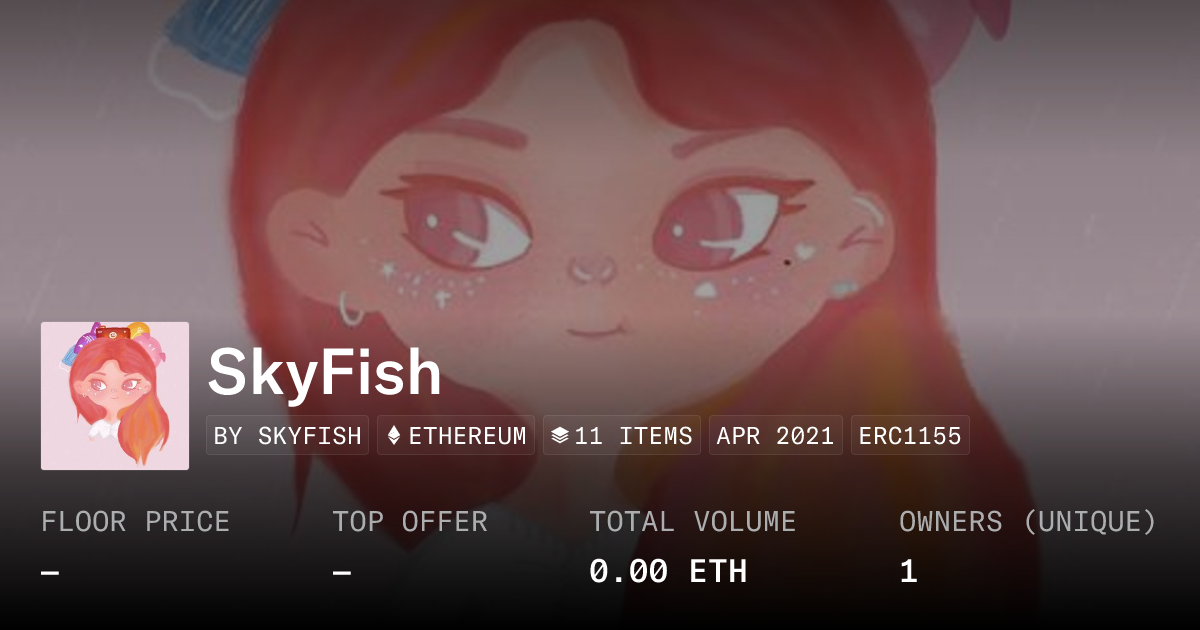Click the FLOOR PRICE label

click(x=136, y=522)
